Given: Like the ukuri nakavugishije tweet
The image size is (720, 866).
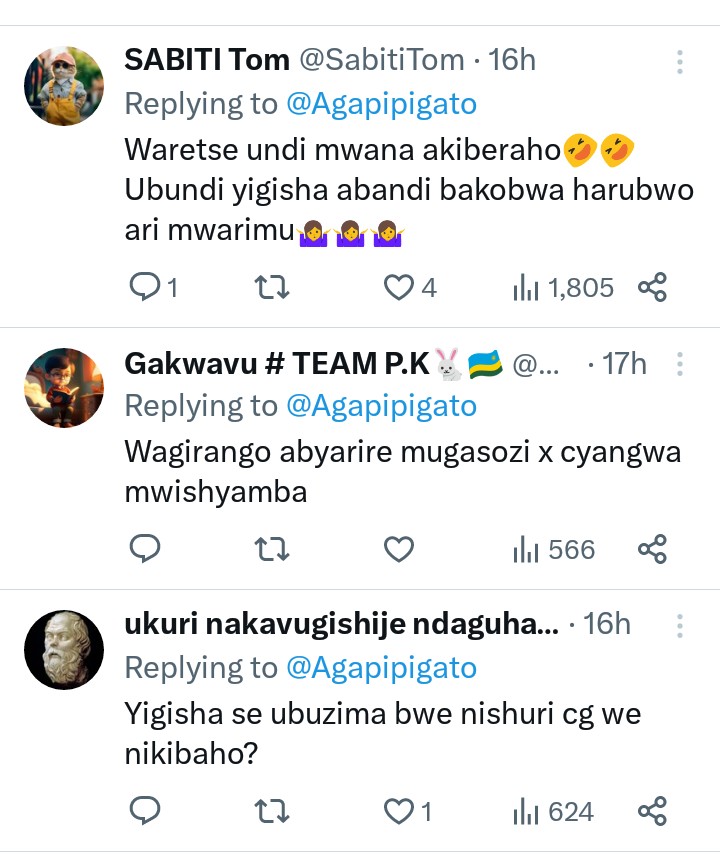Looking at the screenshot, I should 400,811.
